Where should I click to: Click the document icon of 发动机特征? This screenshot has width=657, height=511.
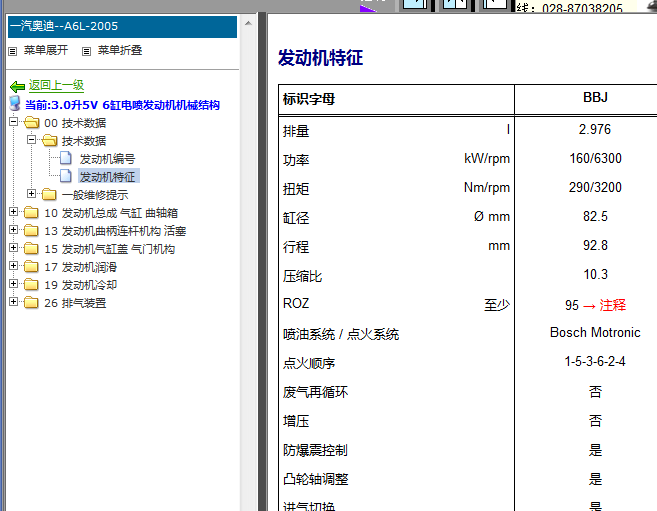pos(66,176)
